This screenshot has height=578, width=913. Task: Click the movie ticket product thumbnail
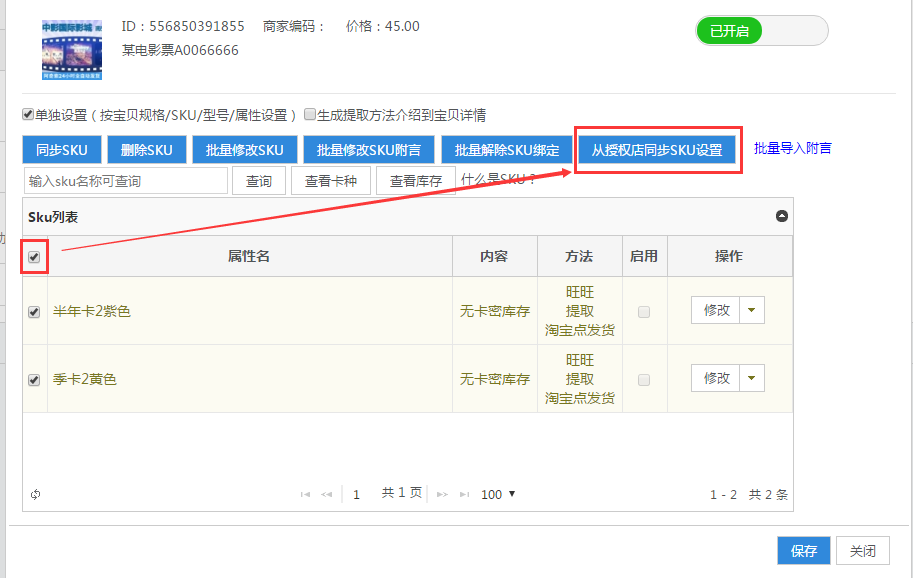(x=71, y=49)
